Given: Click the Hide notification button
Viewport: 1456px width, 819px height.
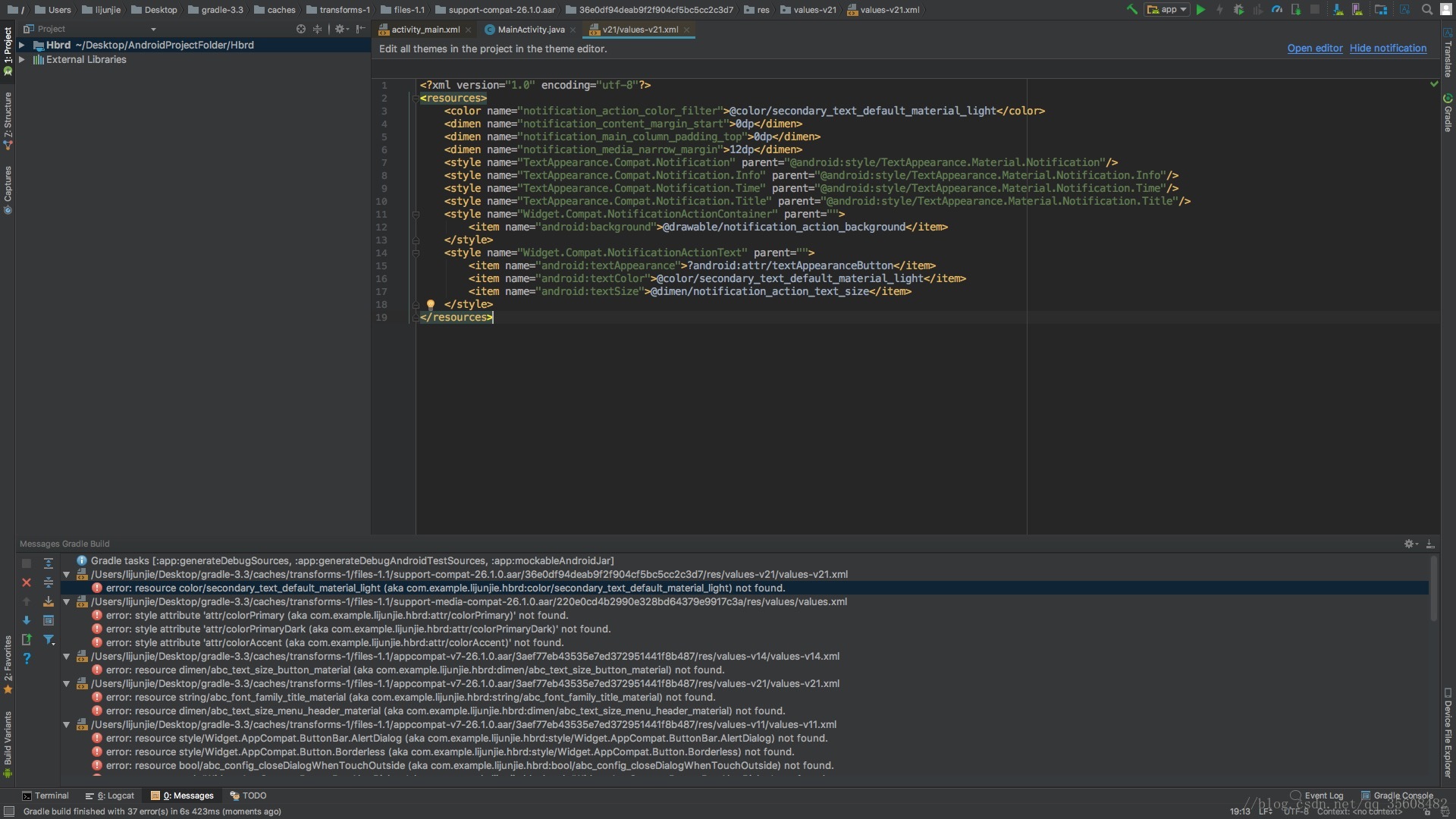Looking at the screenshot, I should click(1388, 47).
